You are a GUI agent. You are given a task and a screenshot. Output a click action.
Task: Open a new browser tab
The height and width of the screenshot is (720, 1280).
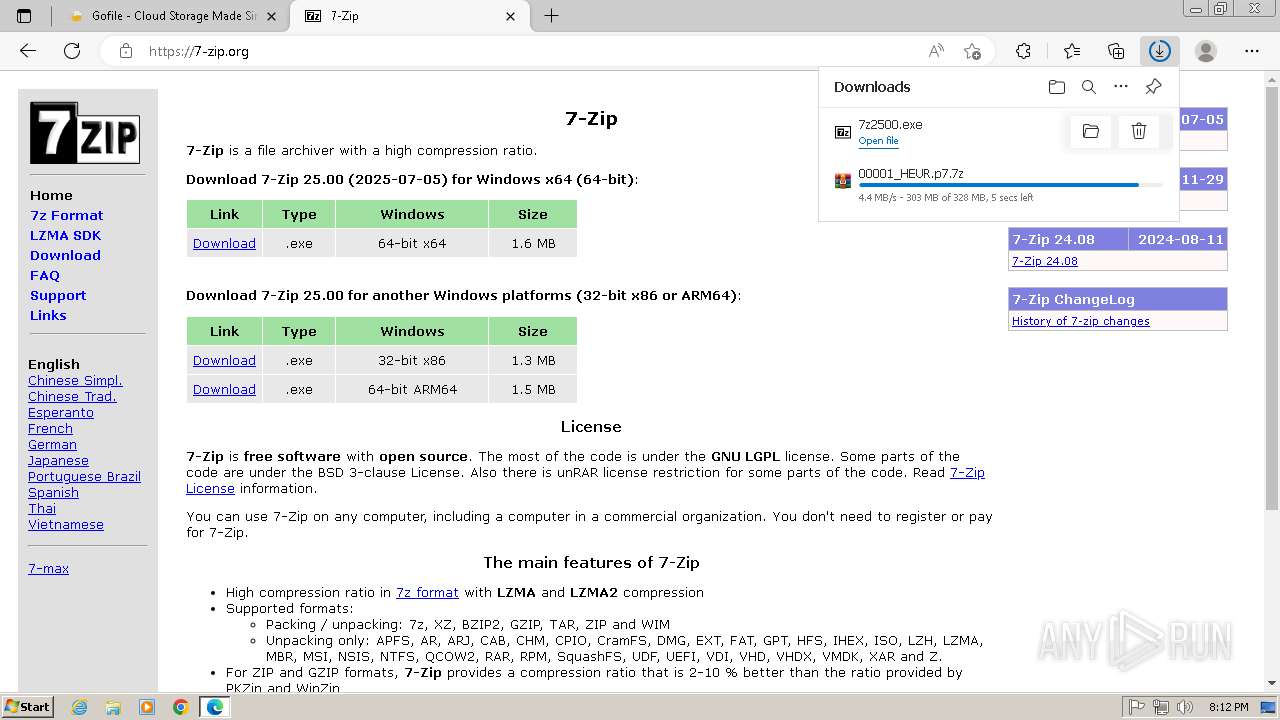[x=551, y=16]
